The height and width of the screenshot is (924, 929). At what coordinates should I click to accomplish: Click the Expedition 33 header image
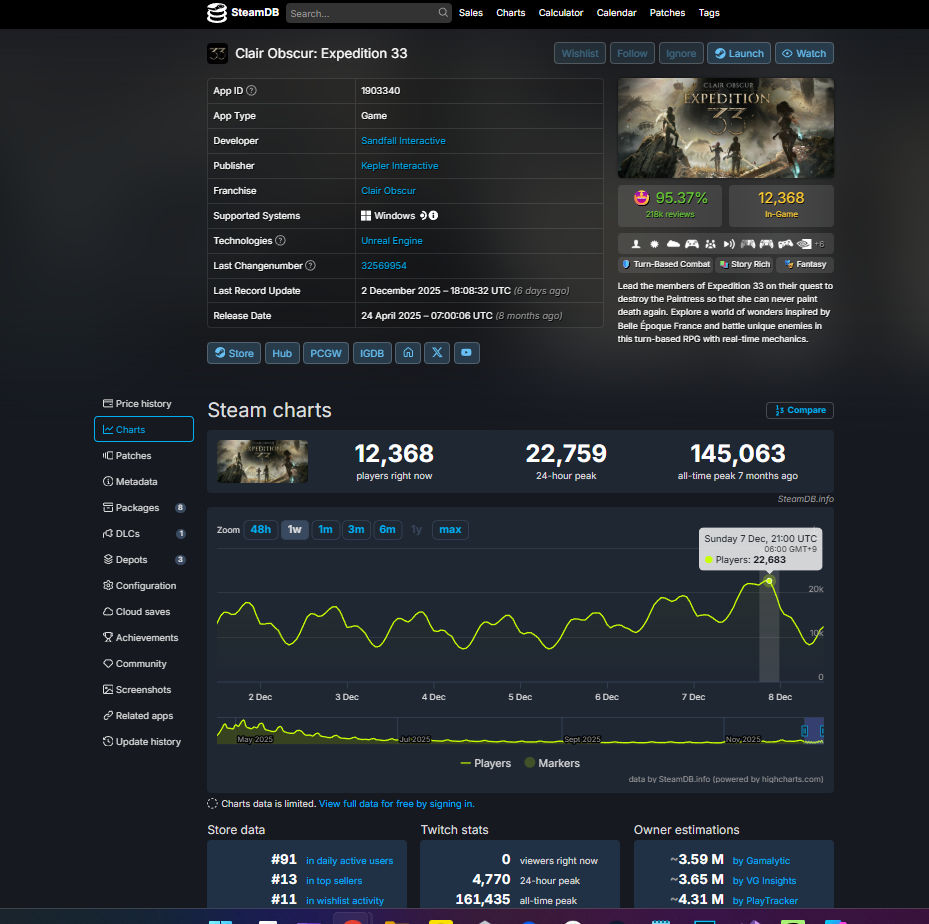pos(725,128)
